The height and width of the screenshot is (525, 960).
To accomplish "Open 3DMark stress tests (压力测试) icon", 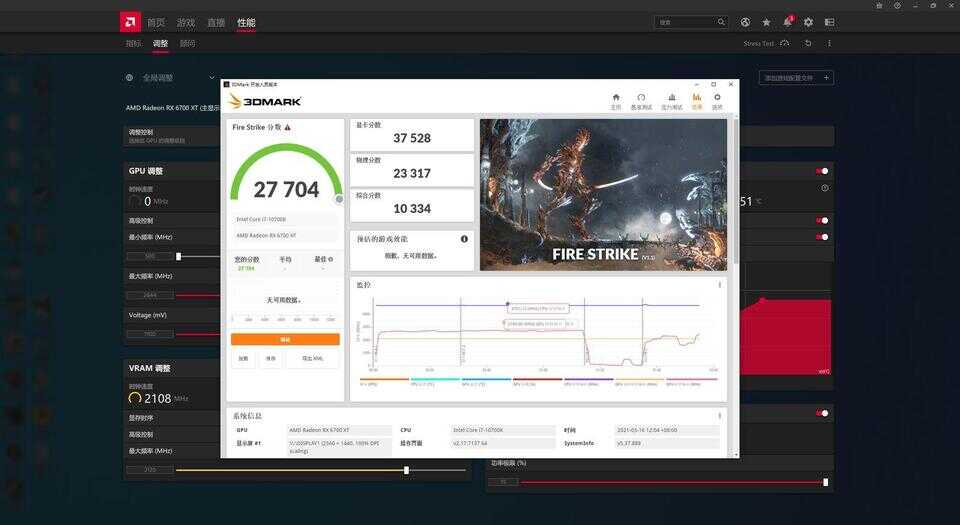I will point(672,101).
